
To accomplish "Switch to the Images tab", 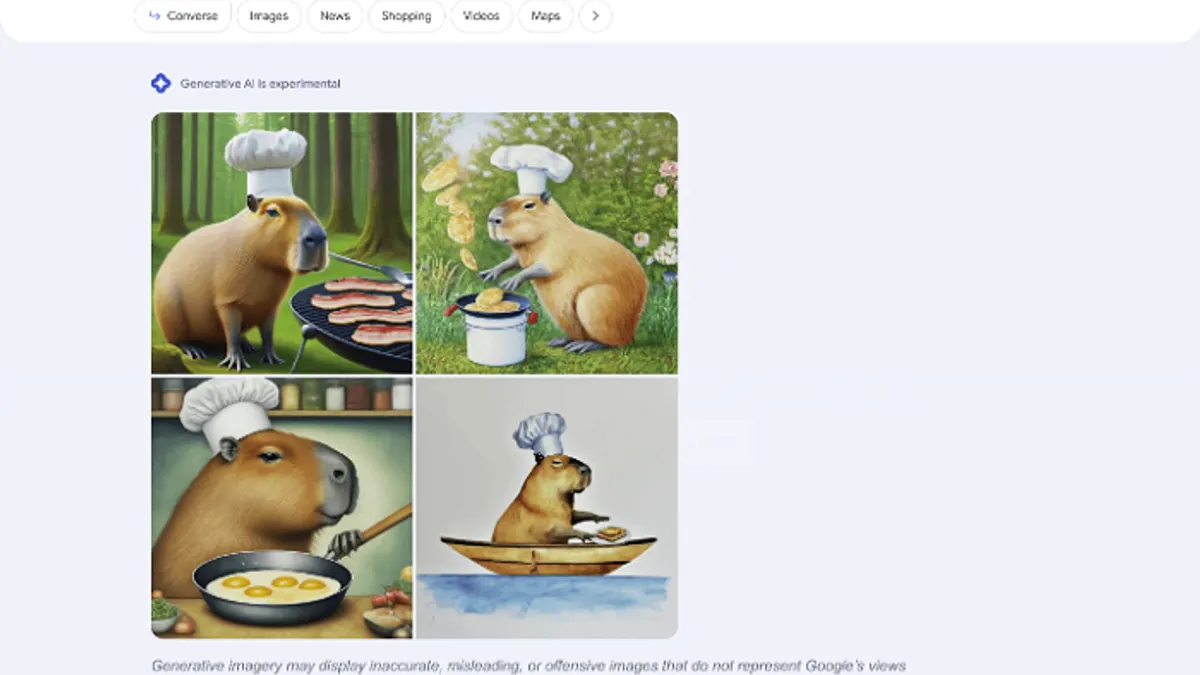I will click(269, 16).
